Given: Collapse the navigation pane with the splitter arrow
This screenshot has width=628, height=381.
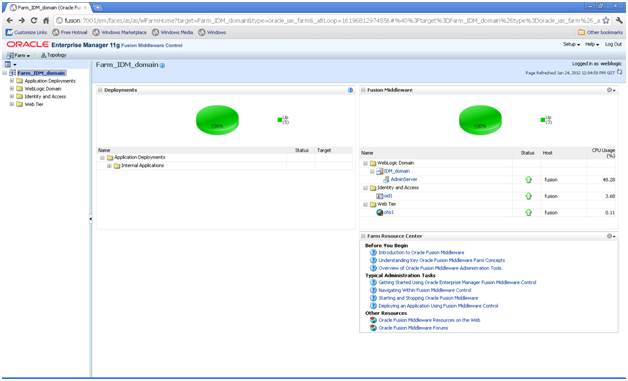Looking at the screenshot, I should click(91, 219).
